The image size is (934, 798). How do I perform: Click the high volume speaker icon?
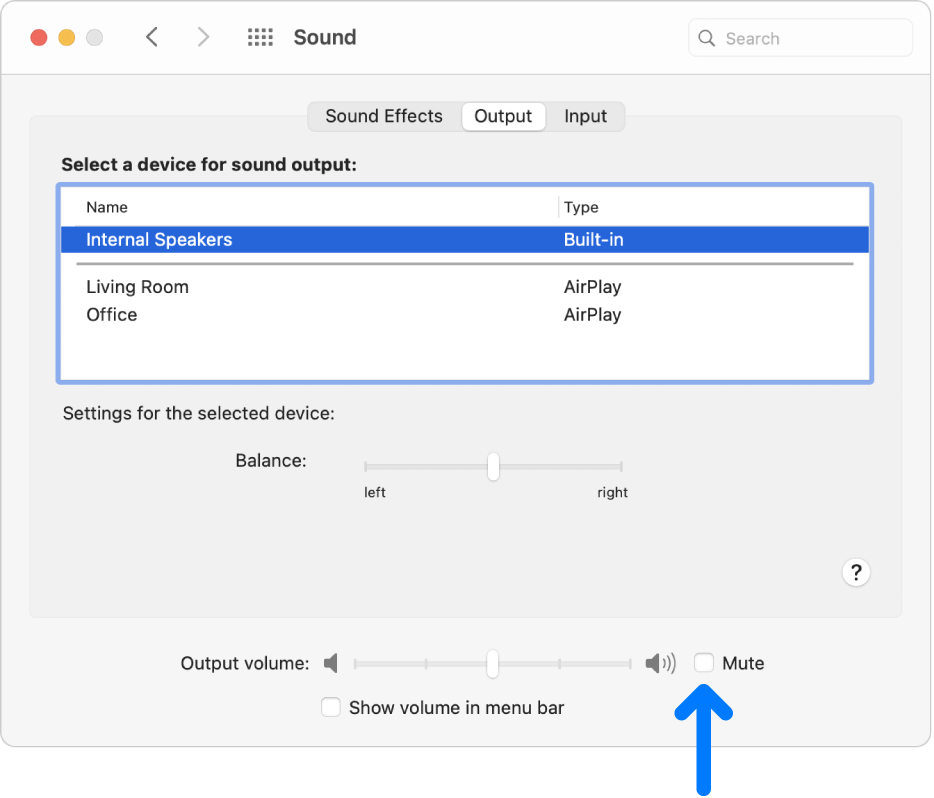(659, 662)
